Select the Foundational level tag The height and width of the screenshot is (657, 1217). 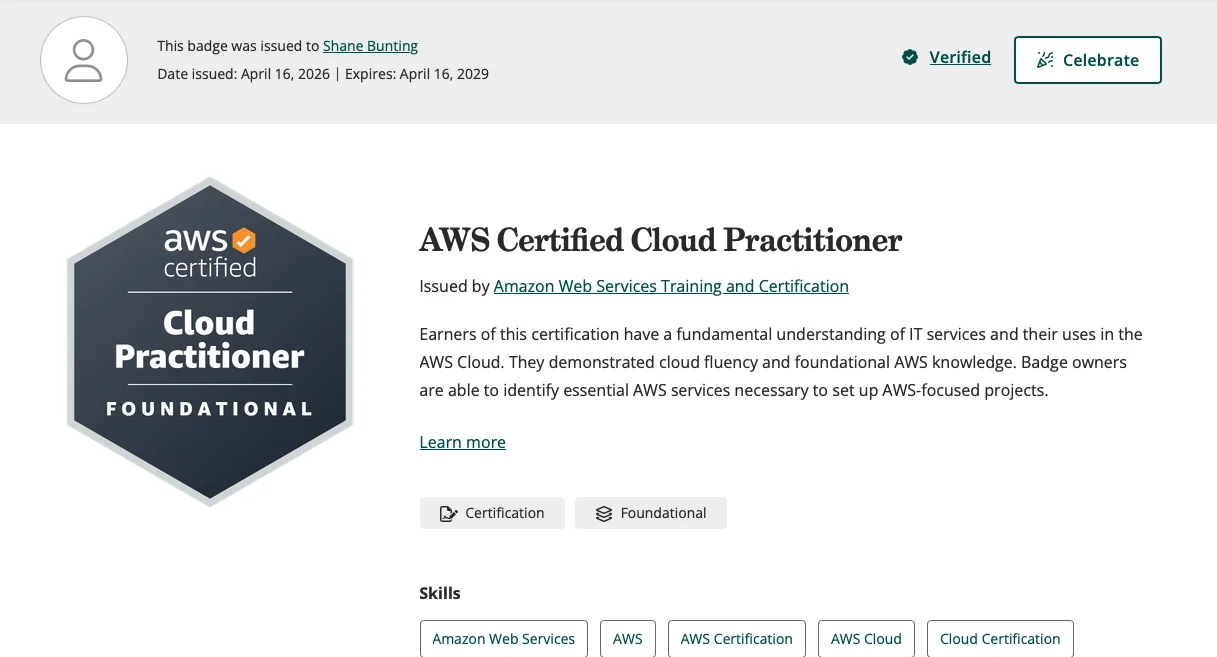coord(651,513)
